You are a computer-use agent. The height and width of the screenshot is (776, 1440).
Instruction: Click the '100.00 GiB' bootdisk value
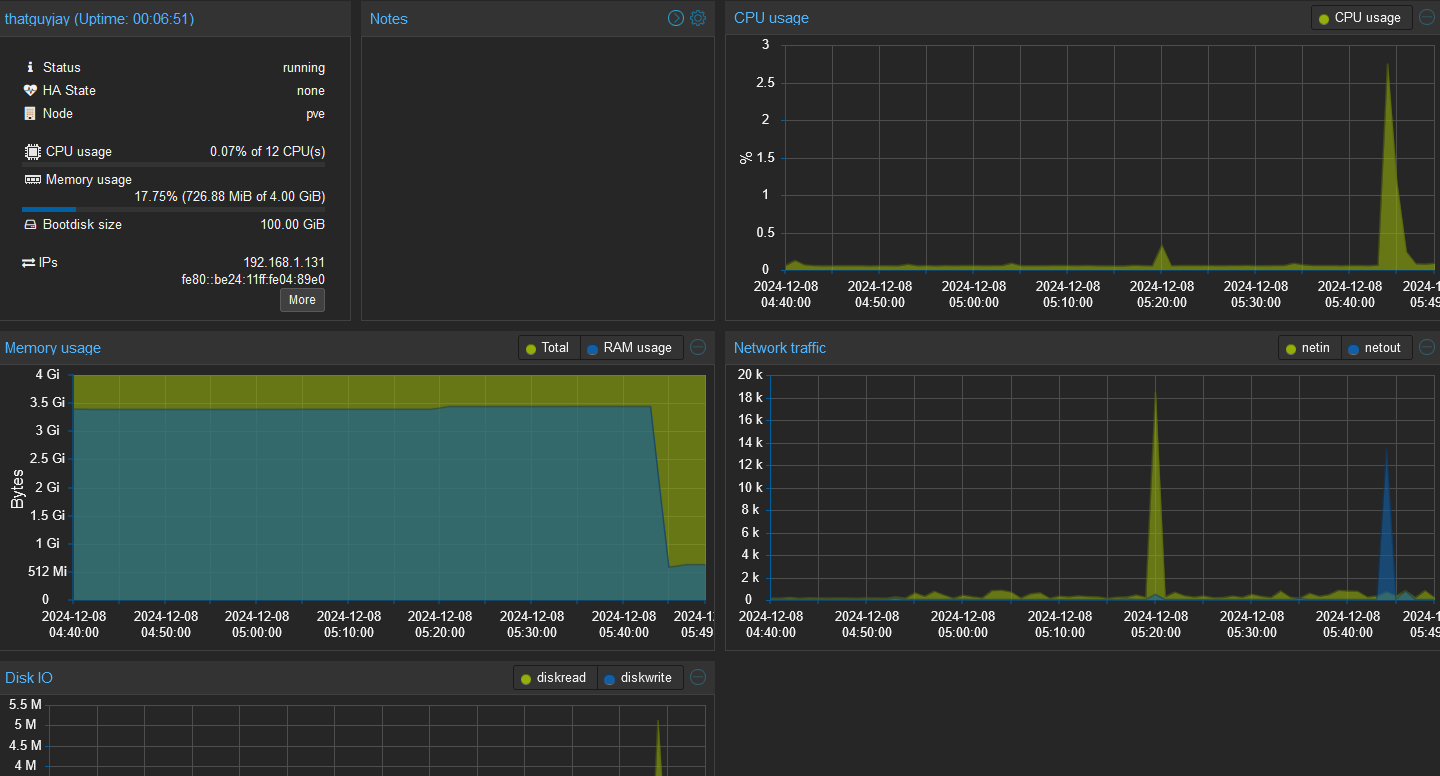point(293,224)
